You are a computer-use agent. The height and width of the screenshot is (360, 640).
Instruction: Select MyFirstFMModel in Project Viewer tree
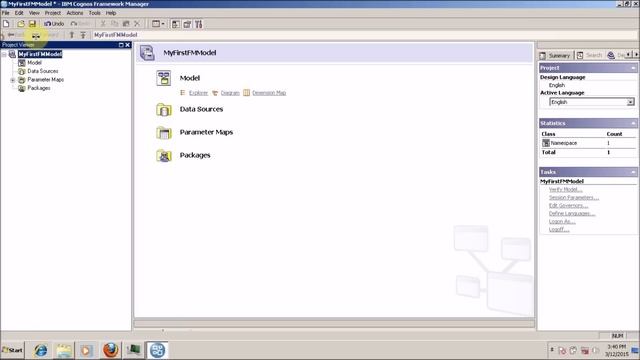coord(40,54)
